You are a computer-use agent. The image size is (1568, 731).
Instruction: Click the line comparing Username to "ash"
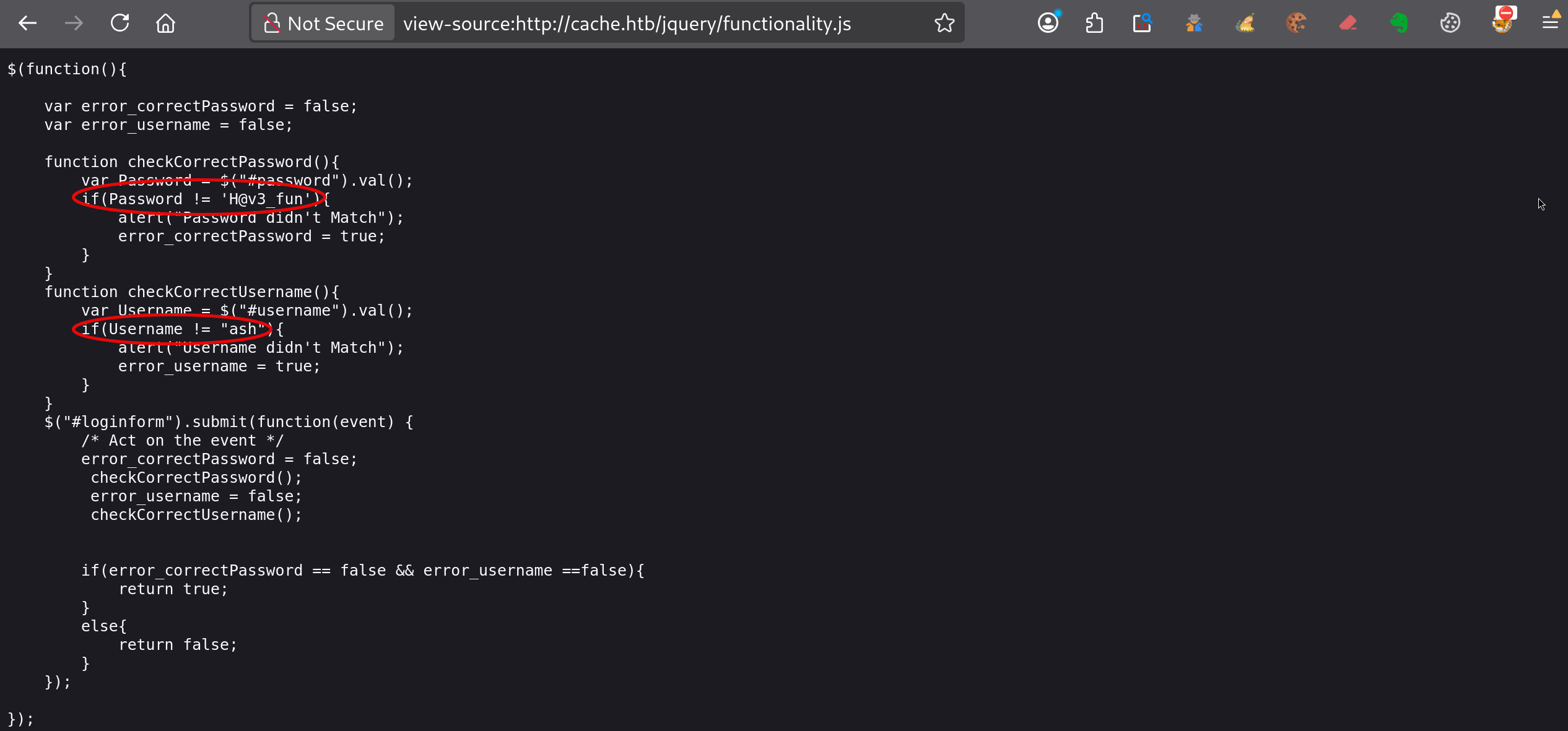(x=183, y=329)
